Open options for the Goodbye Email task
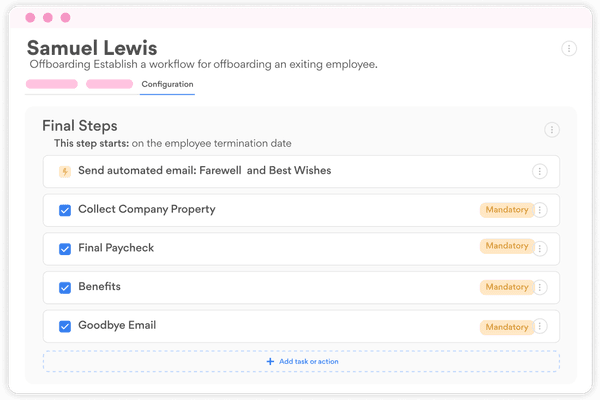 [541, 326]
